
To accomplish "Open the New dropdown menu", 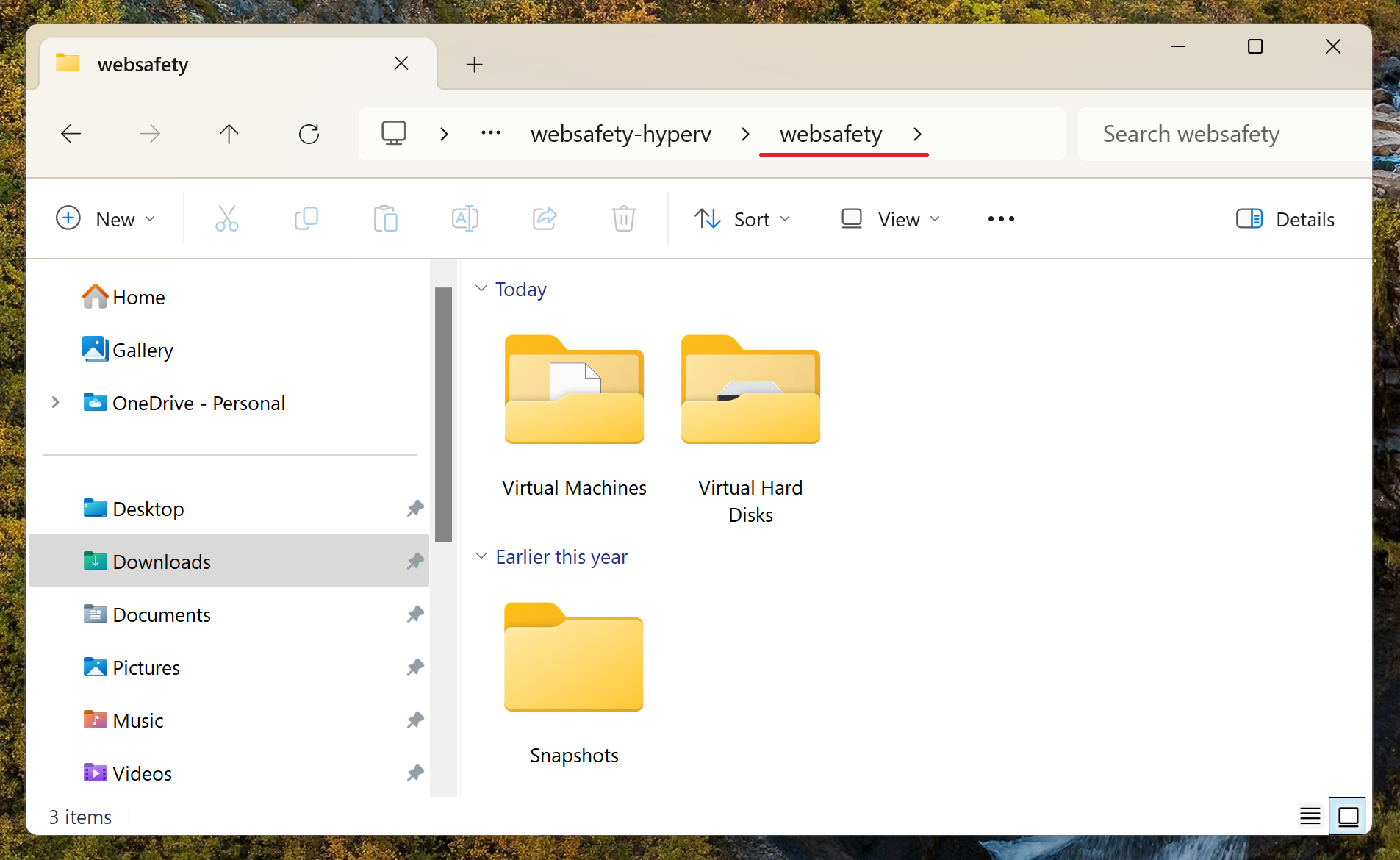I will (x=106, y=219).
